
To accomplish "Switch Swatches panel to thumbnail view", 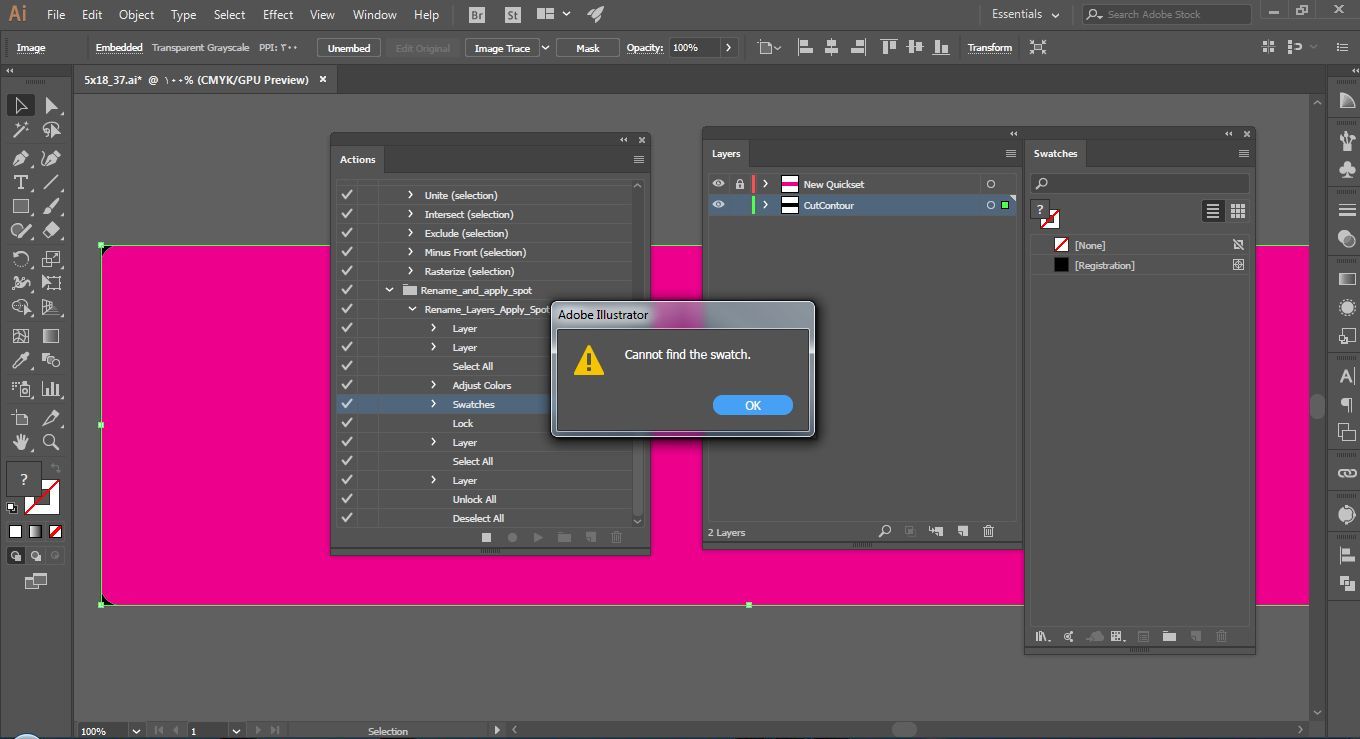I will 1238,211.
